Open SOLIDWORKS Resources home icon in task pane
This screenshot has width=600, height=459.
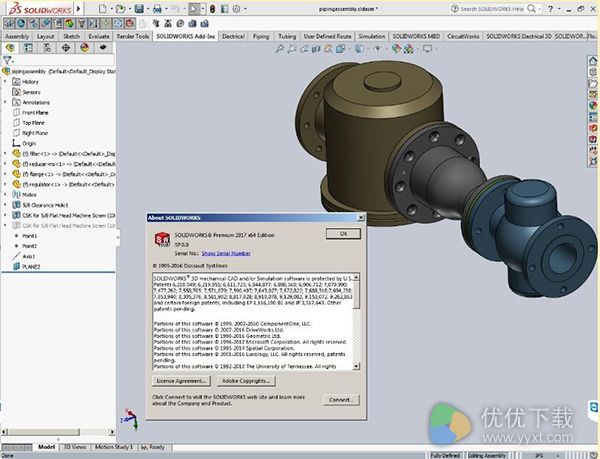tap(593, 61)
